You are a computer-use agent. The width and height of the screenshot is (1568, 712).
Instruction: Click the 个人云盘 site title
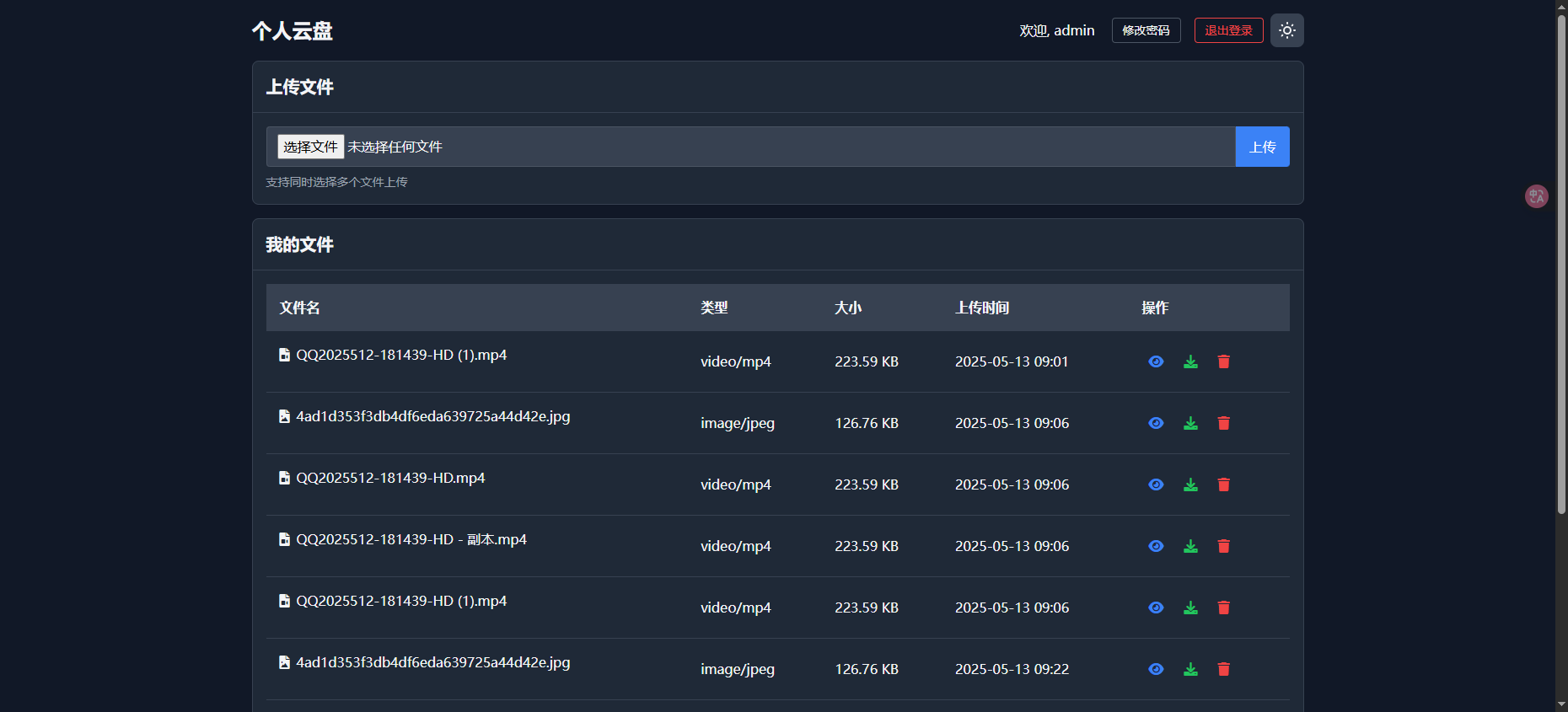tap(292, 31)
